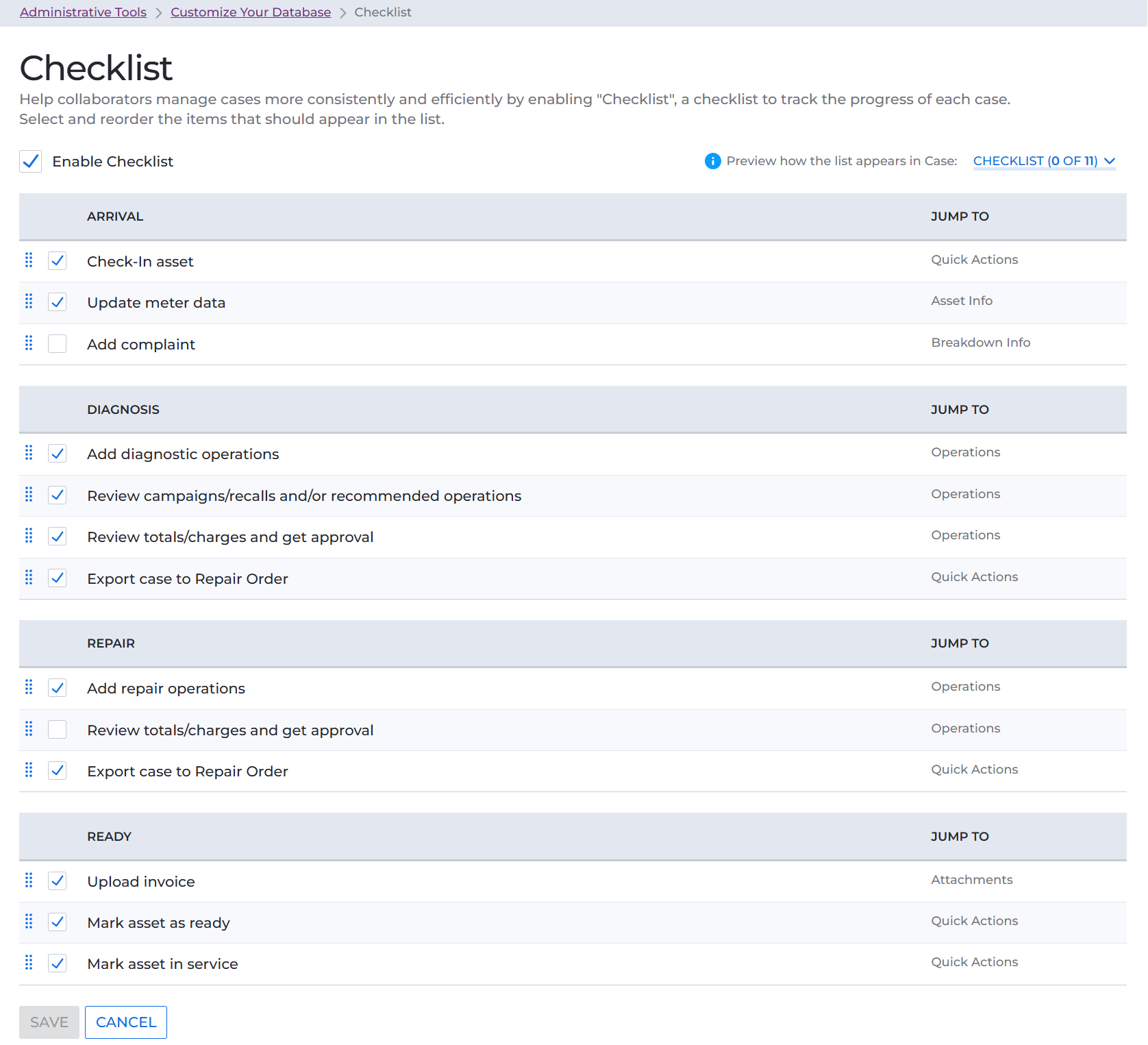Open the Administrative Tools breadcrumb link
This screenshot has width=1148, height=1045.
click(x=83, y=12)
